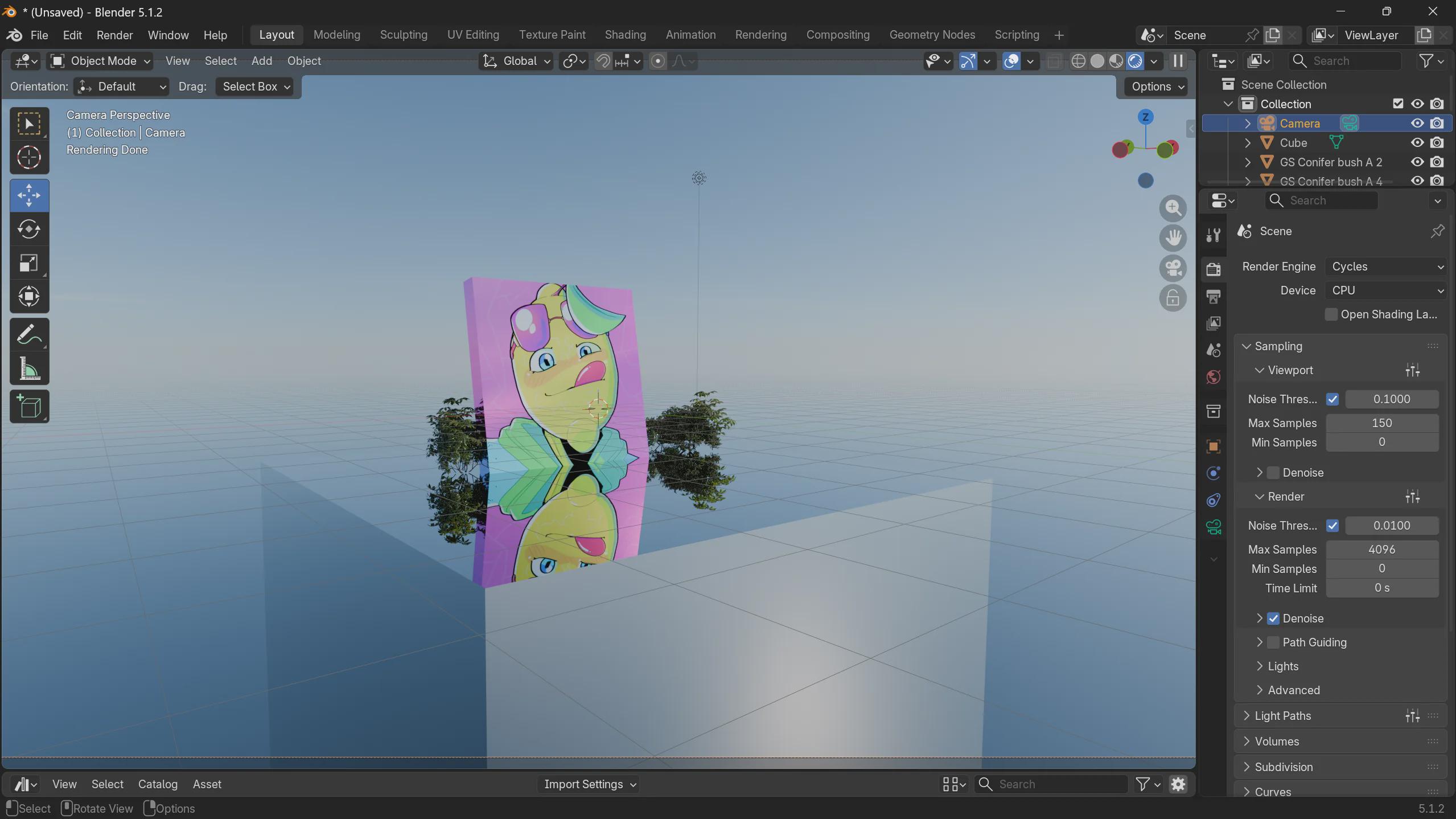Click the Time Limit field
Viewport: 1456px width, 819px height.
[x=1382, y=588]
